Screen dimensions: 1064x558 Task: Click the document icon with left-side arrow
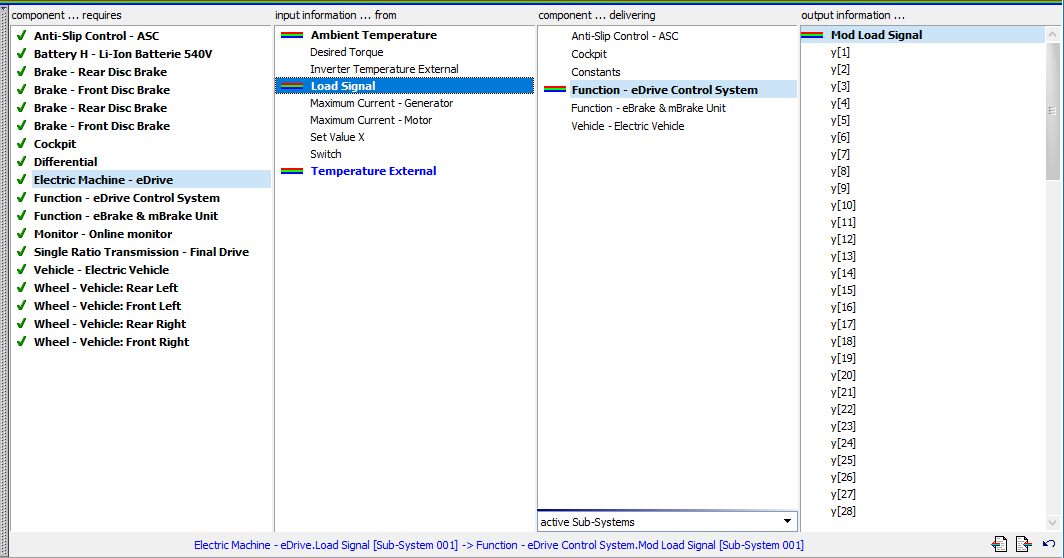pos(999,544)
